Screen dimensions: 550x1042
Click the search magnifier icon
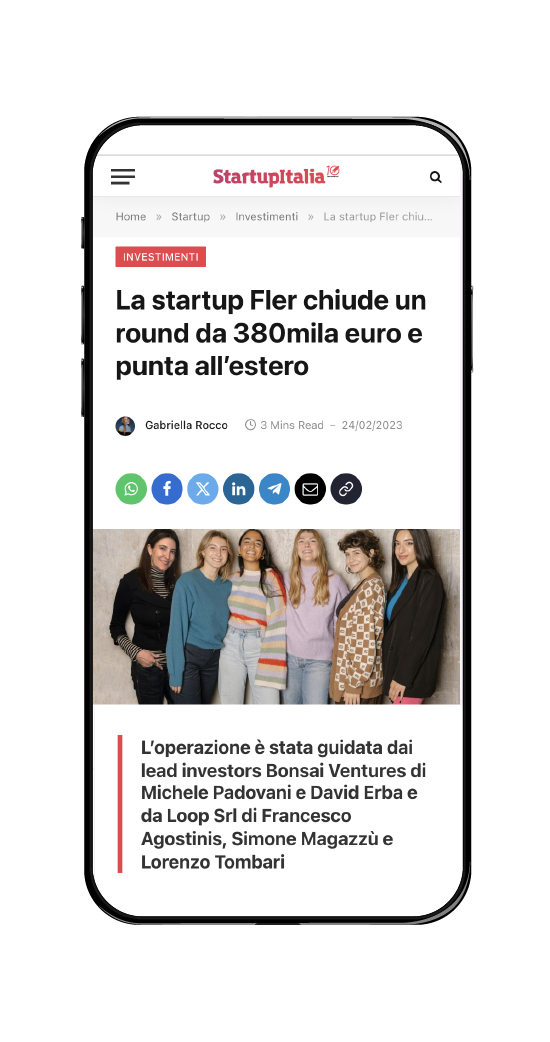coord(436,177)
